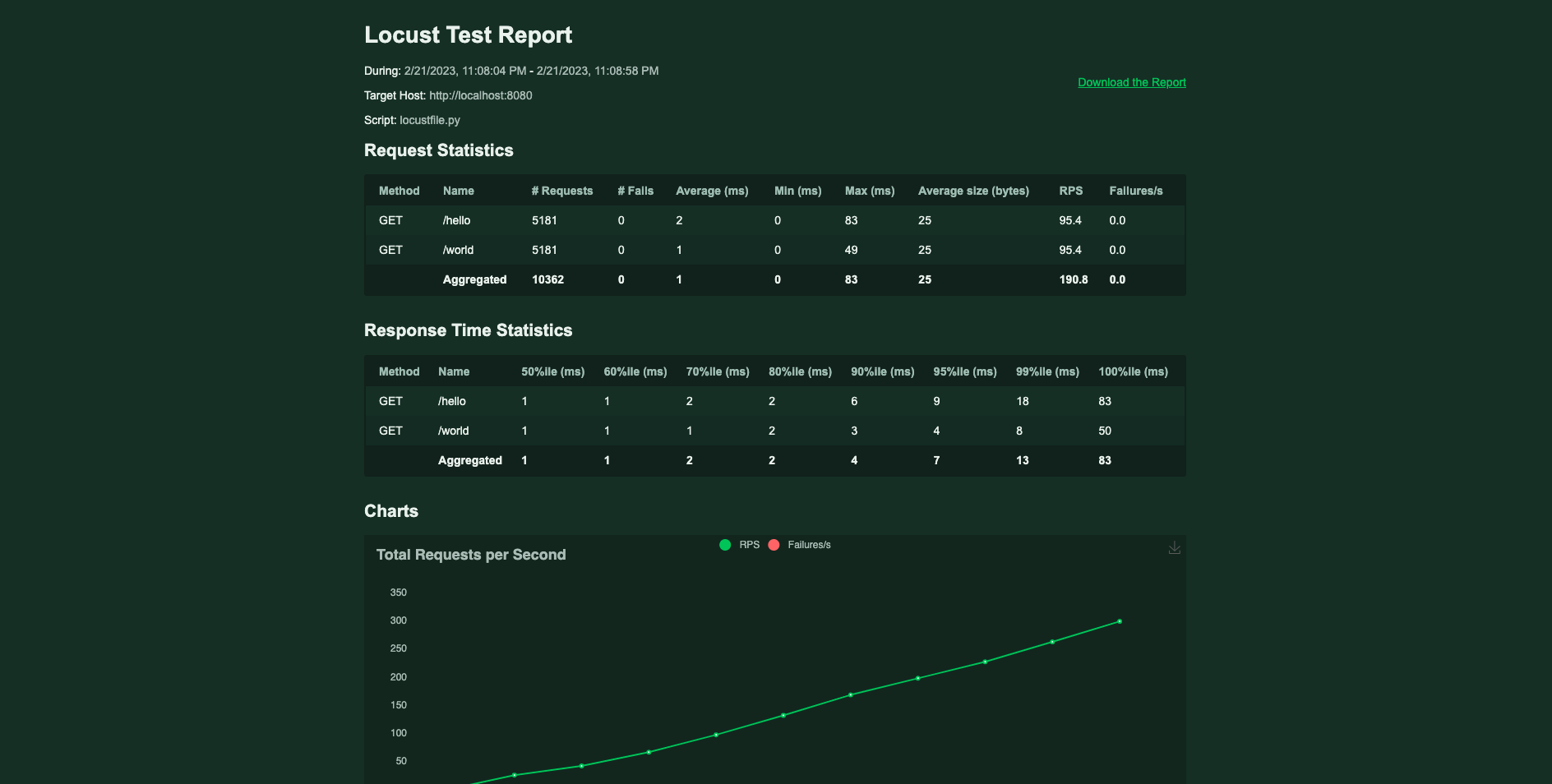Click '100%ile (ms)' column header
The image size is (1552, 784).
(1133, 371)
